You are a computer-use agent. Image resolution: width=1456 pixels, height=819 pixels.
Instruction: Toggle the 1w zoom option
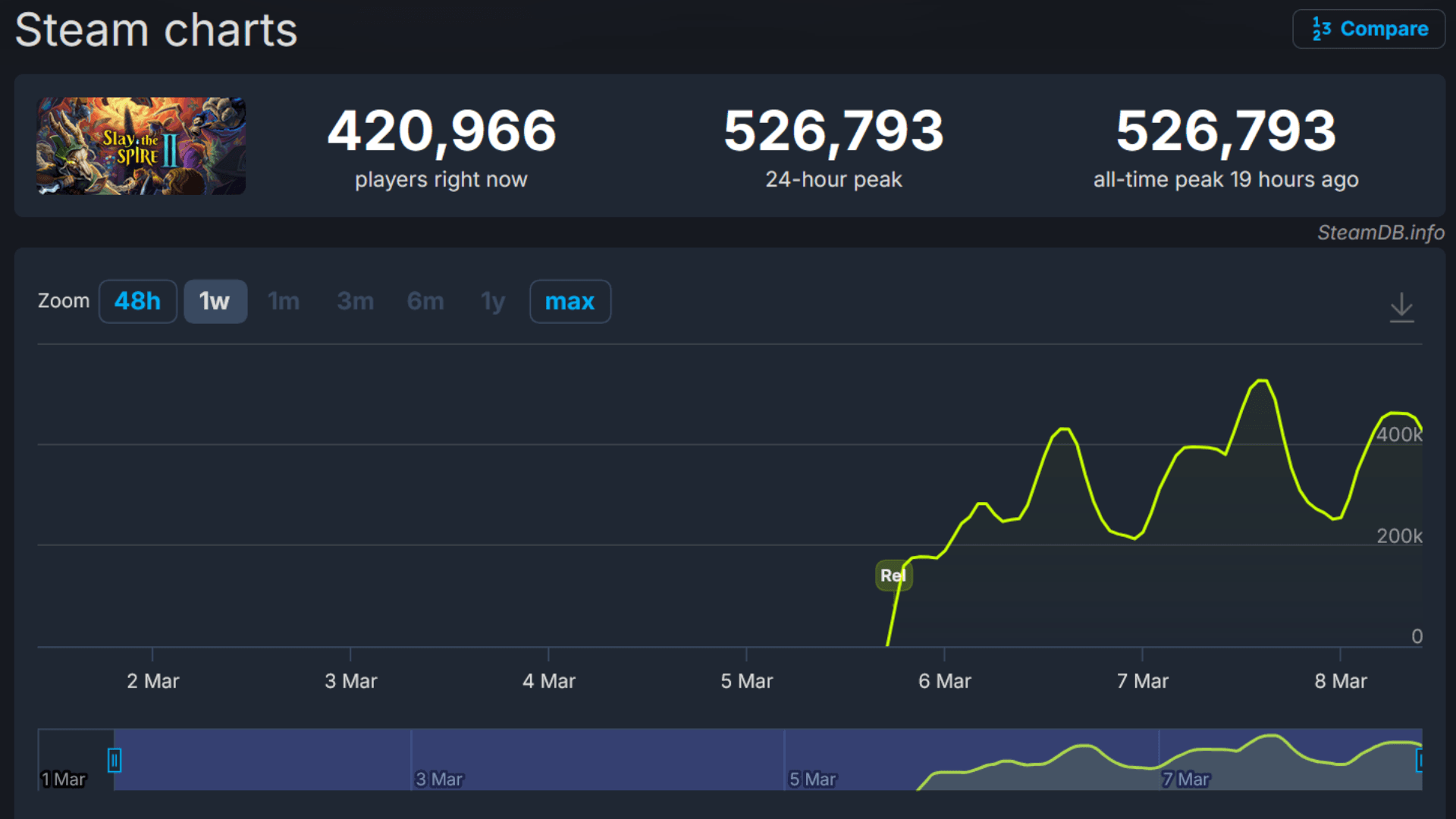click(215, 301)
